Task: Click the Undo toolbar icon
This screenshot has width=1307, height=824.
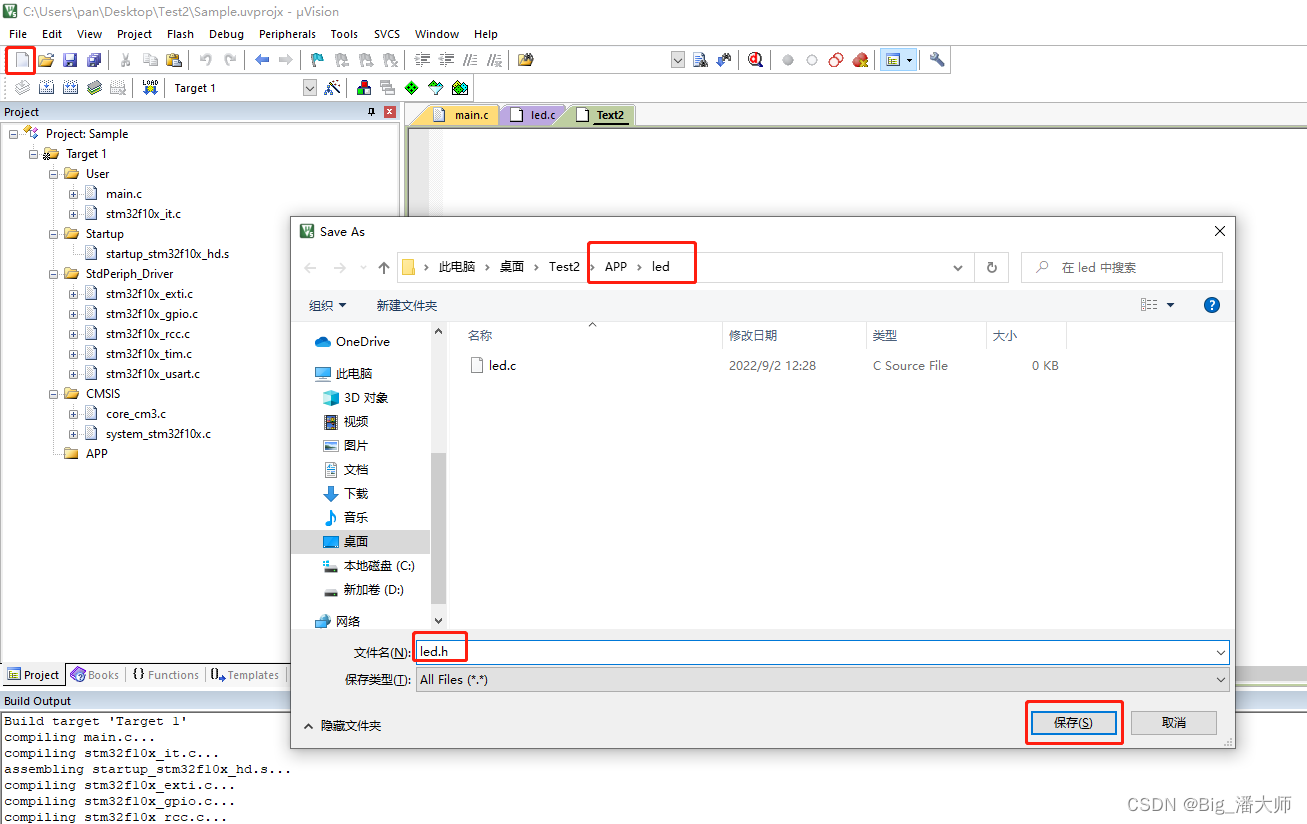Action: tap(206, 60)
